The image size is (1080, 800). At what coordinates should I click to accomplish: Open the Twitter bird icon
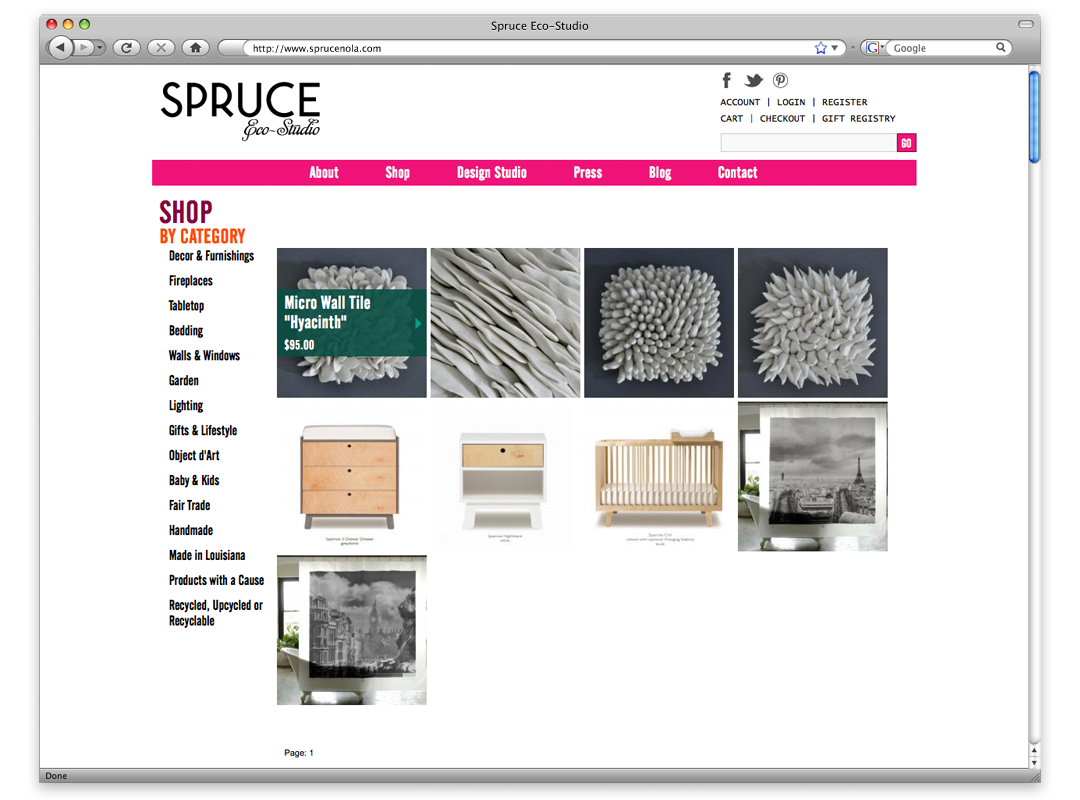(x=753, y=80)
